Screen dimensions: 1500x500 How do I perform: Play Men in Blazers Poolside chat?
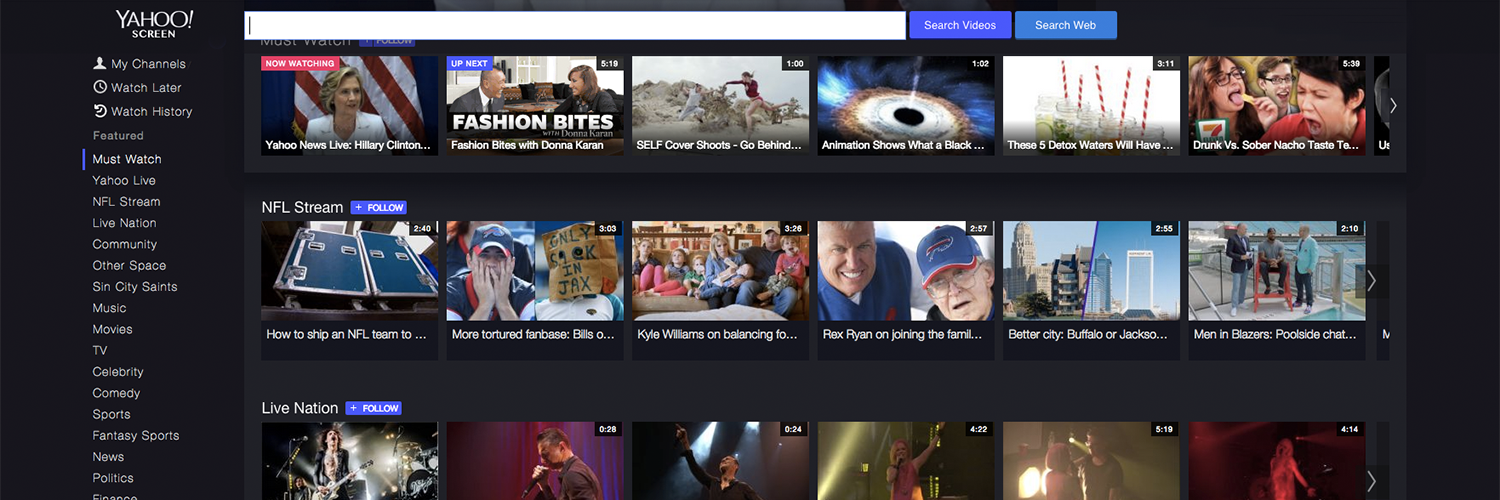pos(1277,290)
